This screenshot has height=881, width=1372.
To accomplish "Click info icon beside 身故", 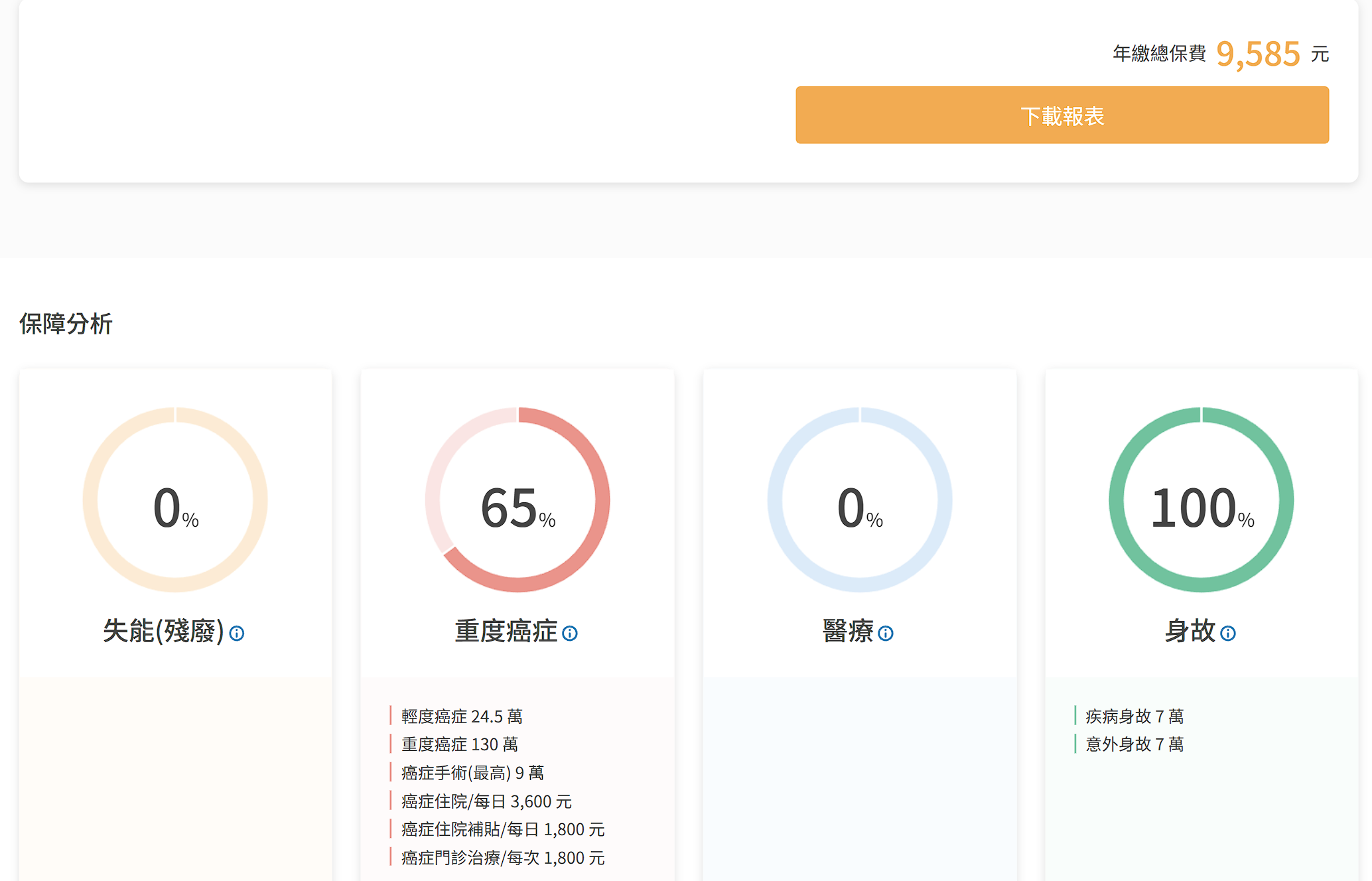I will tap(1228, 634).
